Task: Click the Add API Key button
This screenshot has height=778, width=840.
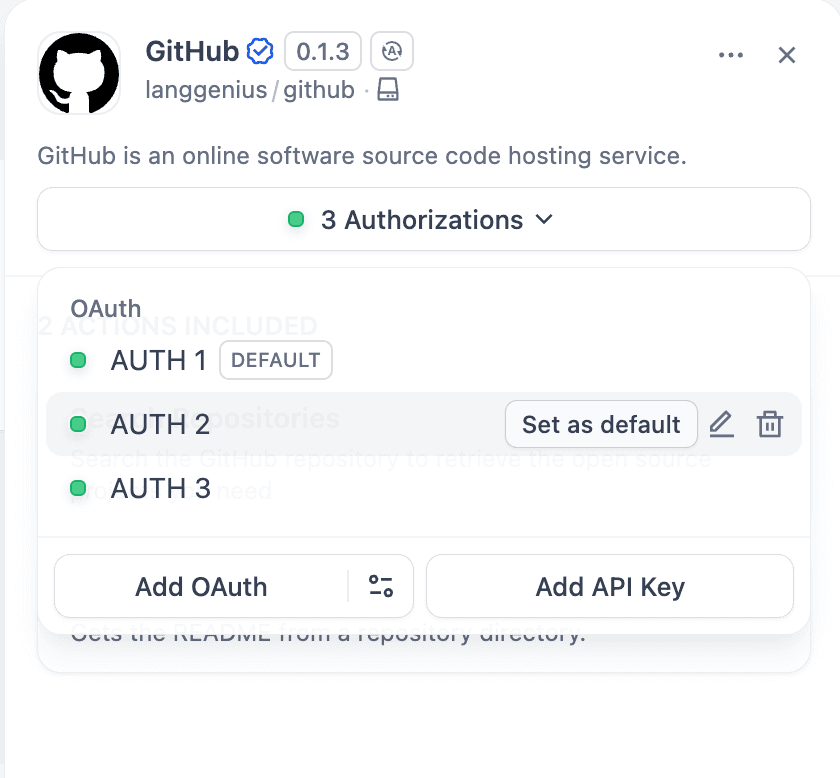Action: pyautogui.click(x=609, y=586)
